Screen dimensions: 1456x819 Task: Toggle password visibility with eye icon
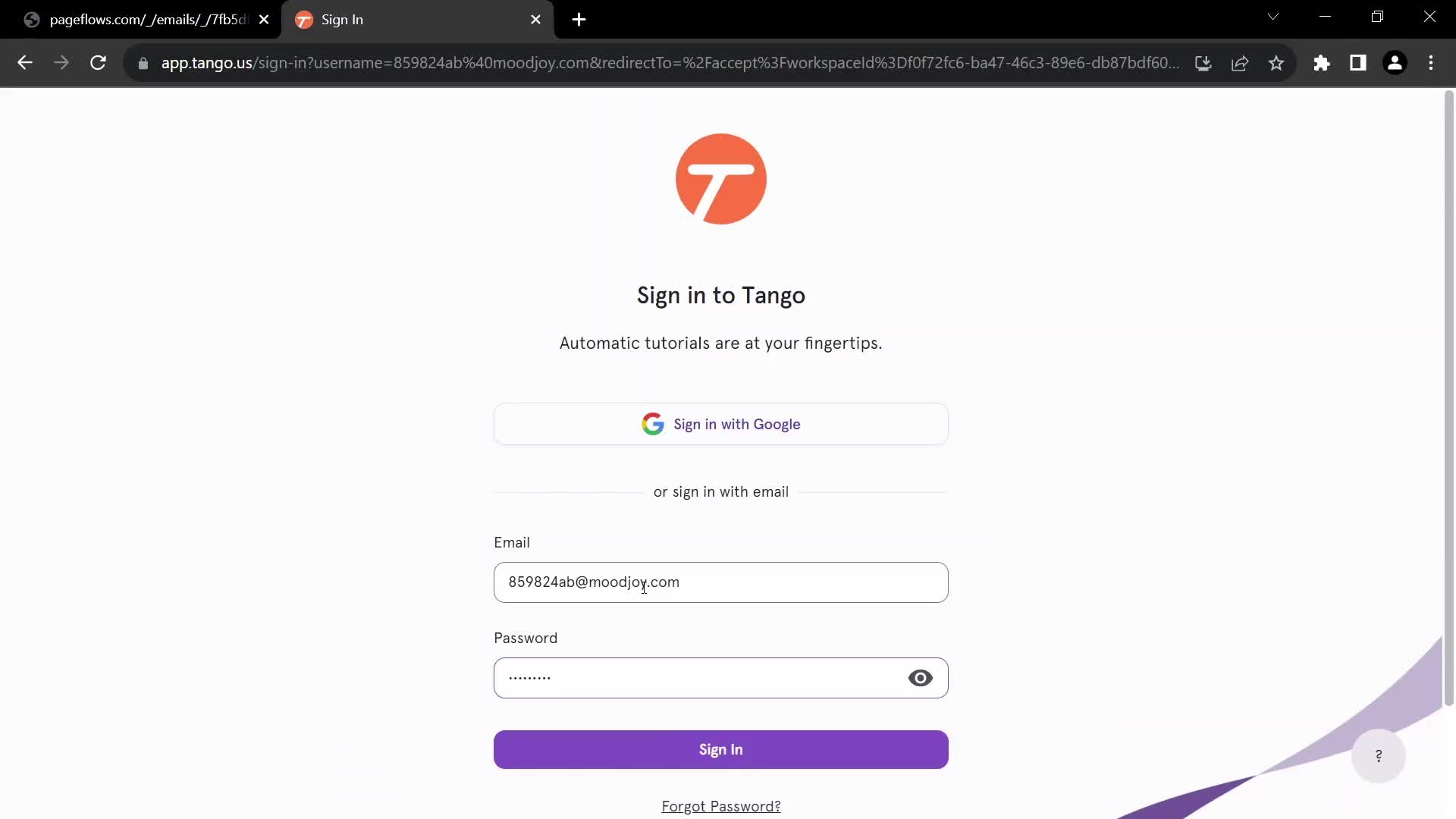(920, 678)
